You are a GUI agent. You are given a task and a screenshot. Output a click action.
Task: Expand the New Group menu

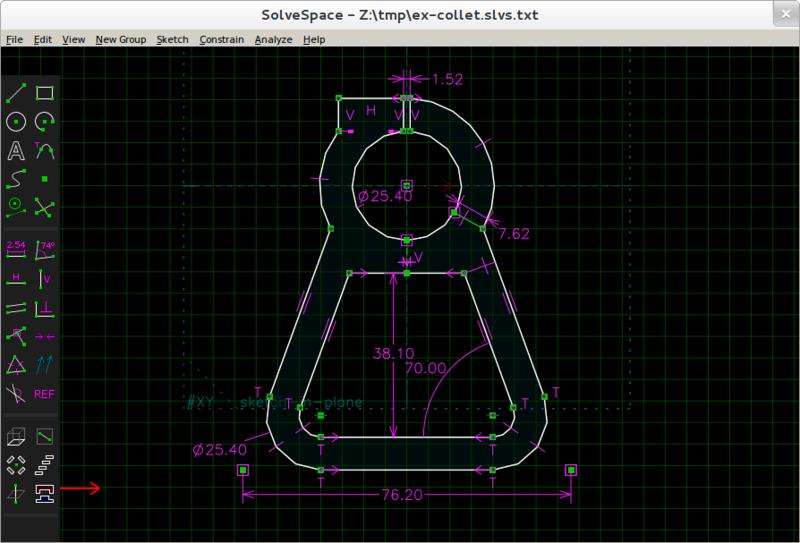[120, 40]
